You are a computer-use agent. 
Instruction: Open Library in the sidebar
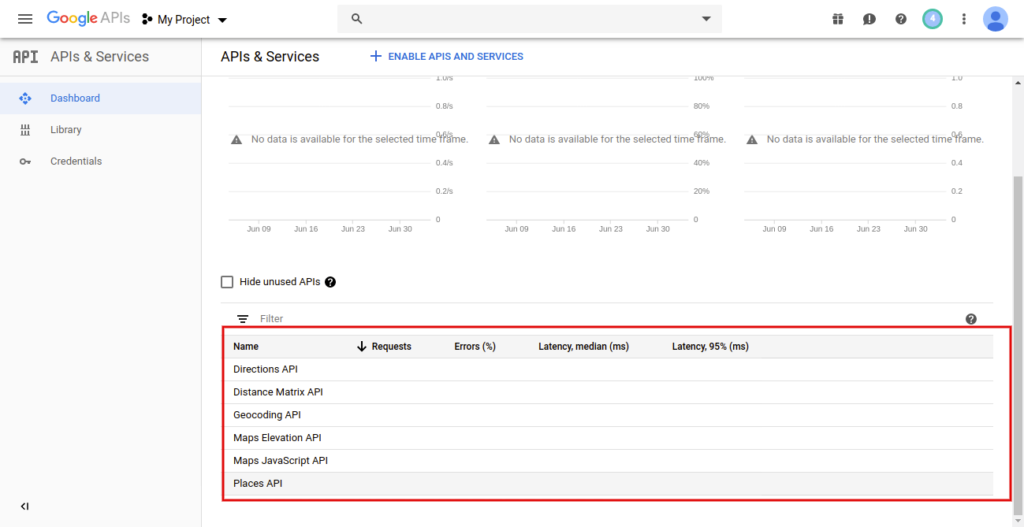101,129
